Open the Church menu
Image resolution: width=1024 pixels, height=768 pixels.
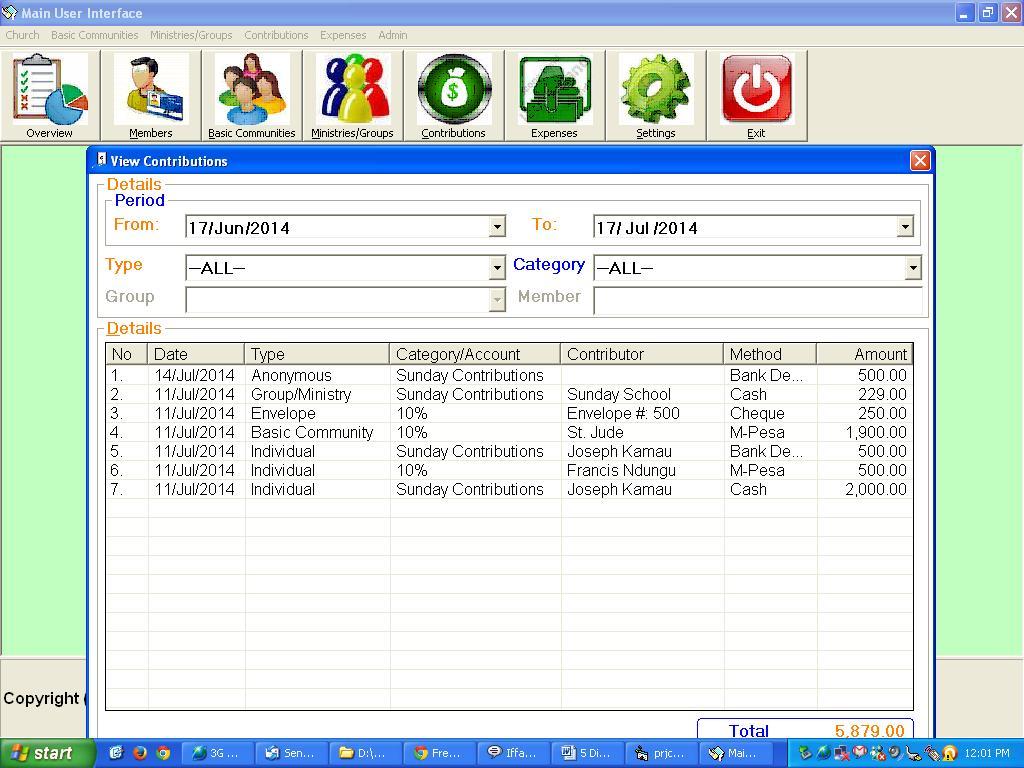click(x=21, y=35)
